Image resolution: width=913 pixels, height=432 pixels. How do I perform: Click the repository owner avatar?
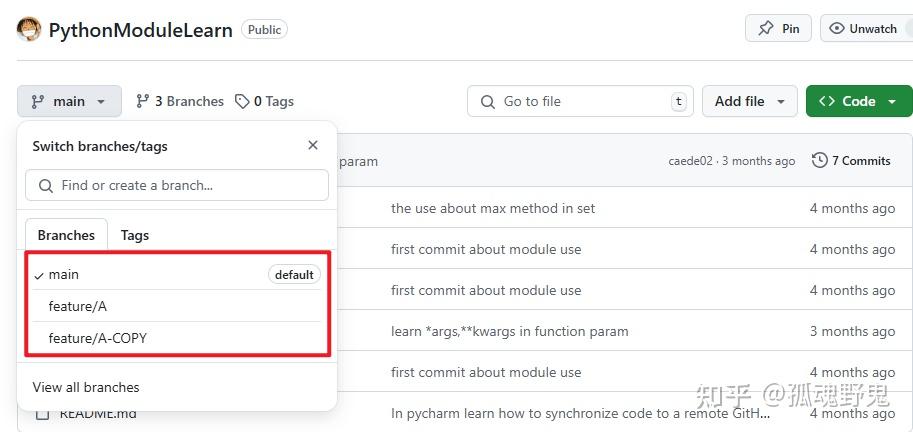coord(29,29)
